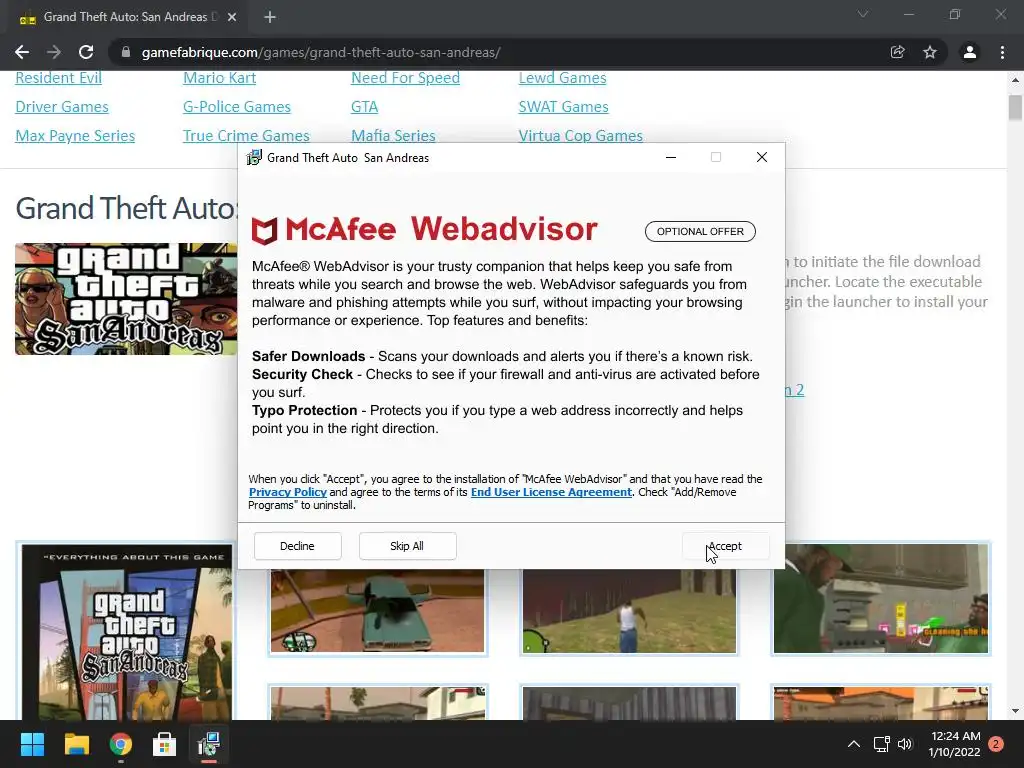Open Microsoft Store from the taskbar

pos(165,744)
